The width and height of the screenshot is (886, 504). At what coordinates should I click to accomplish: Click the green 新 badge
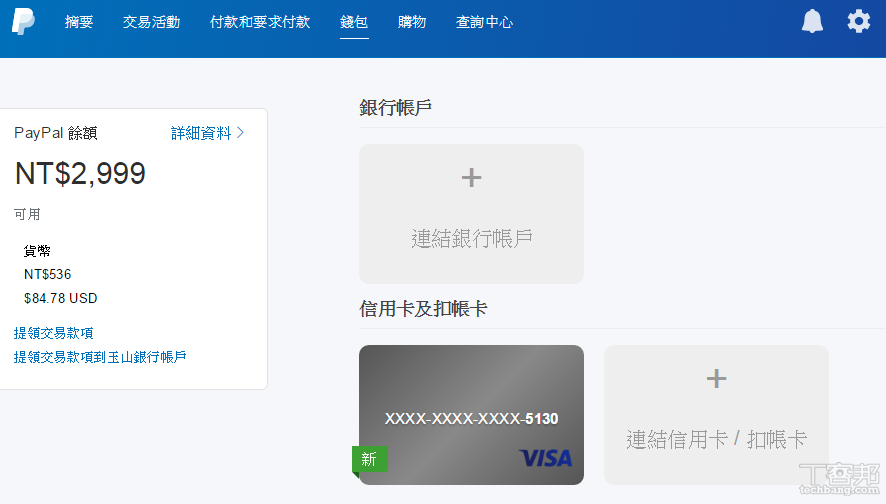[370, 459]
